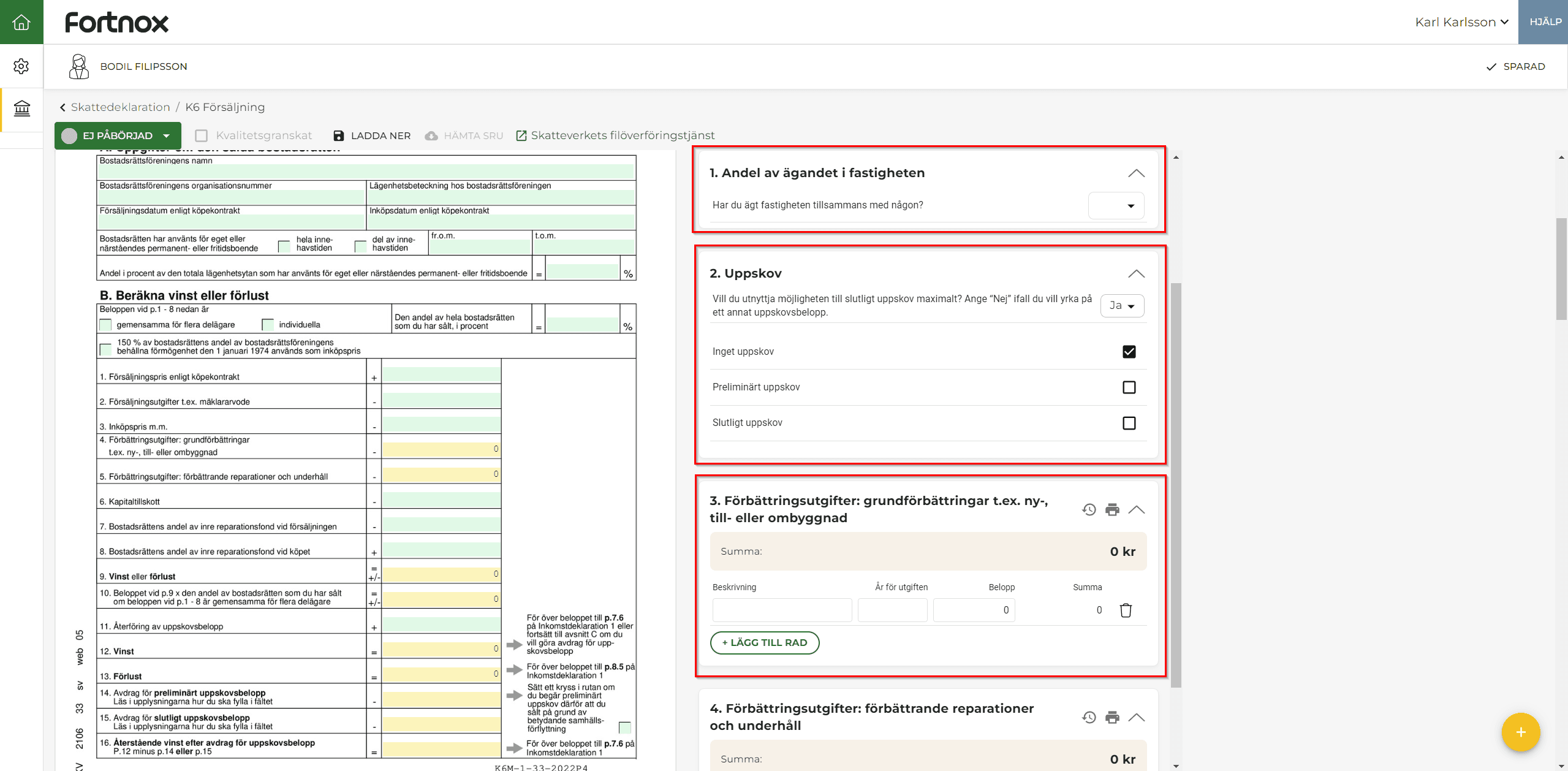The height and width of the screenshot is (771, 1568).
Task: Click the save disk icon beside Ladda ner
Action: click(338, 135)
